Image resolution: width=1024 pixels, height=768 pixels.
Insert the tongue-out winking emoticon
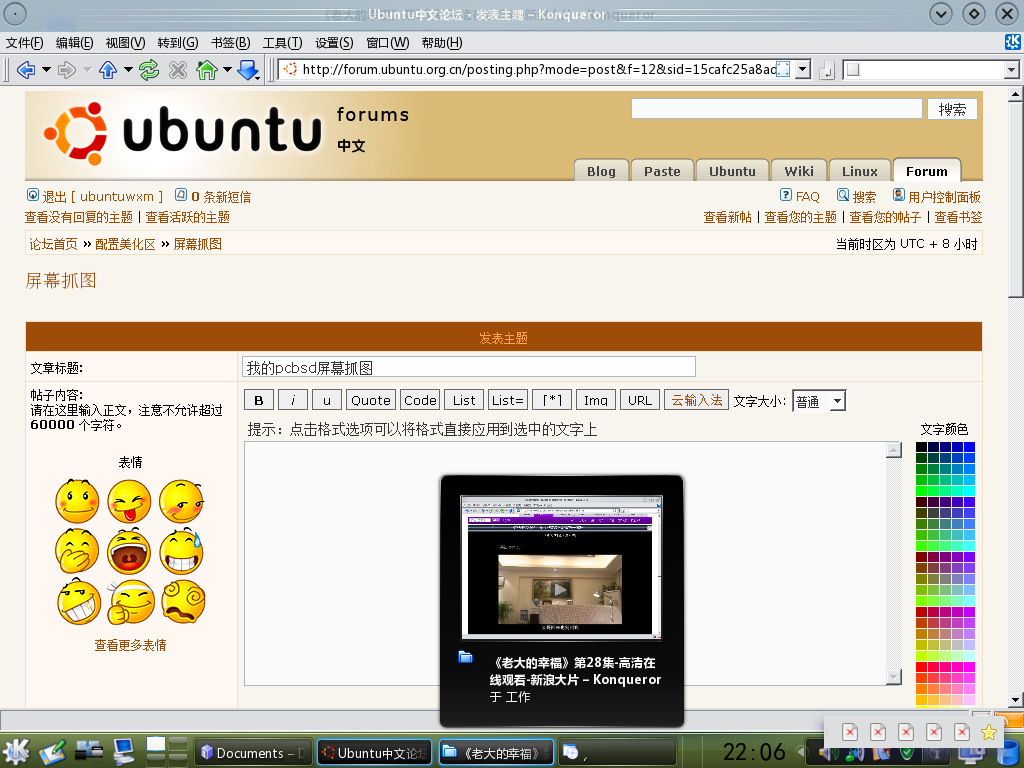click(129, 502)
